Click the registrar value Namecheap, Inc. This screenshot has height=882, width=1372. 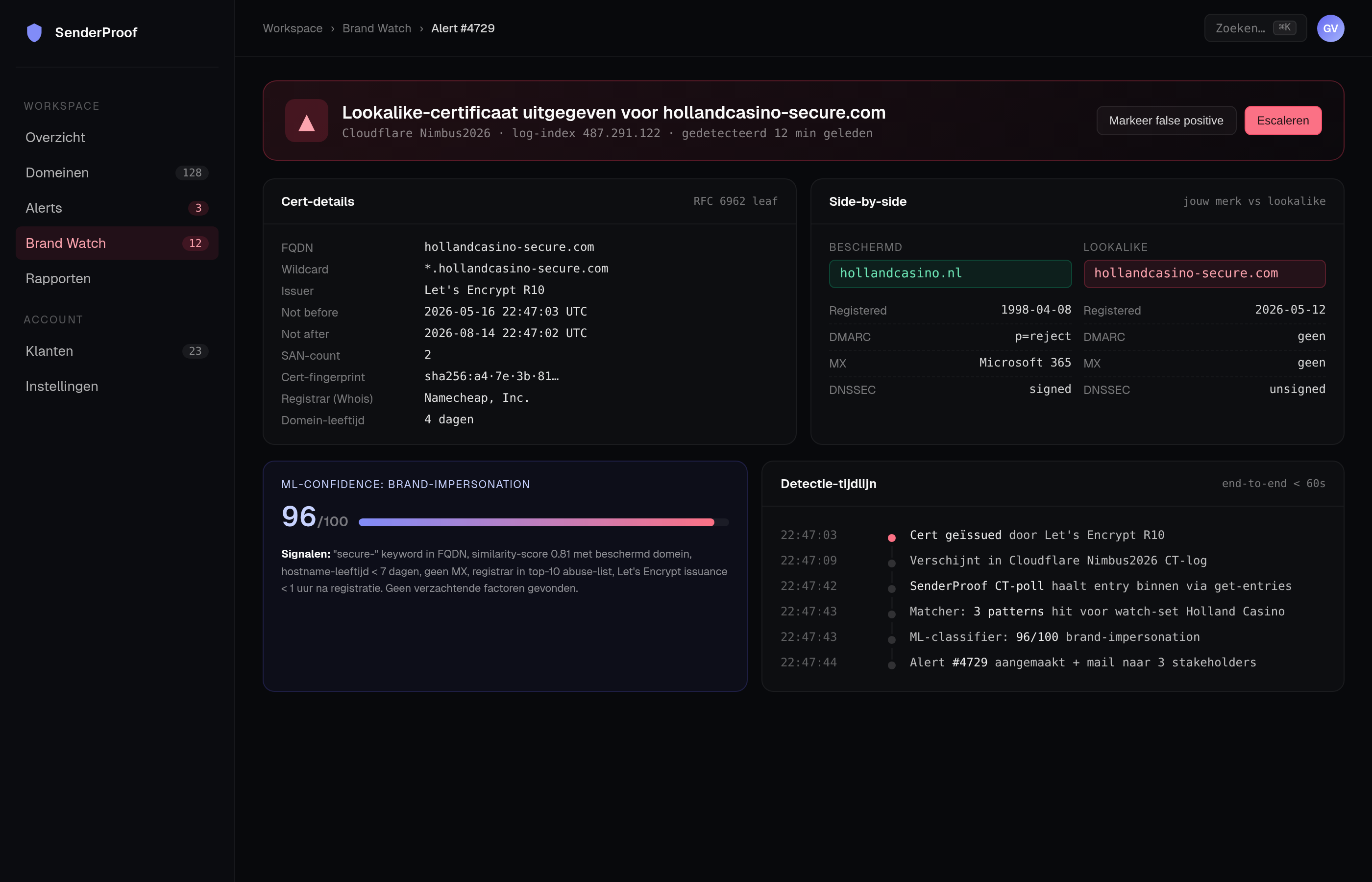(x=476, y=398)
